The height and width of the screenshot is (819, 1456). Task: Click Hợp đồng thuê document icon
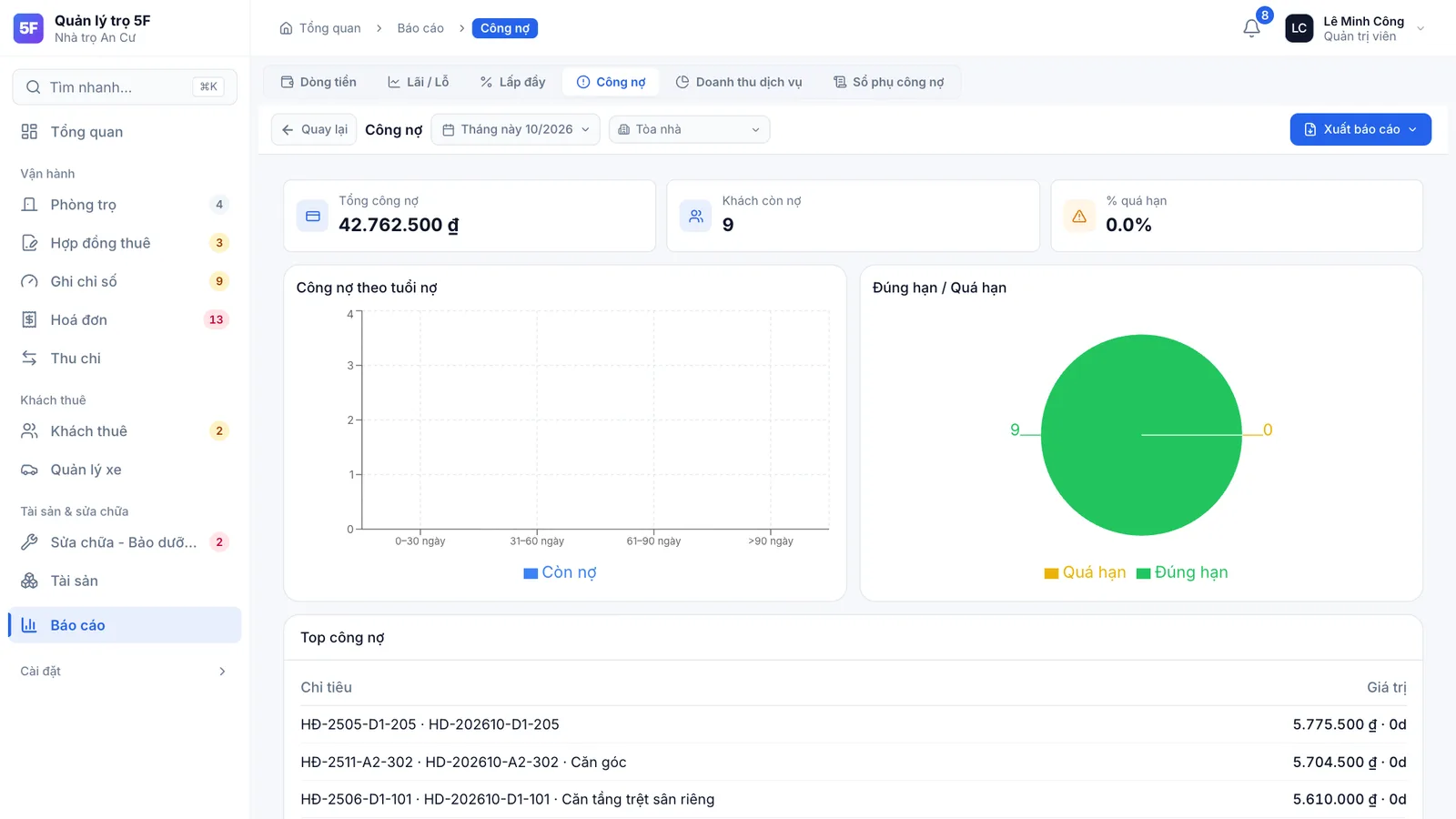(x=29, y=243)
